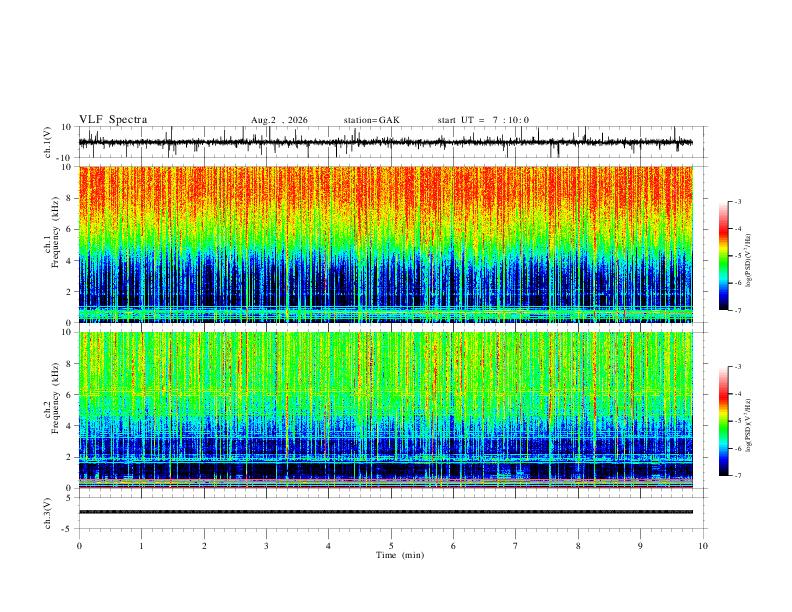Viewport: 792px width, 612px height.
Task: Click the "VLF Spectra" title text
Action: [x=113, y=120]
